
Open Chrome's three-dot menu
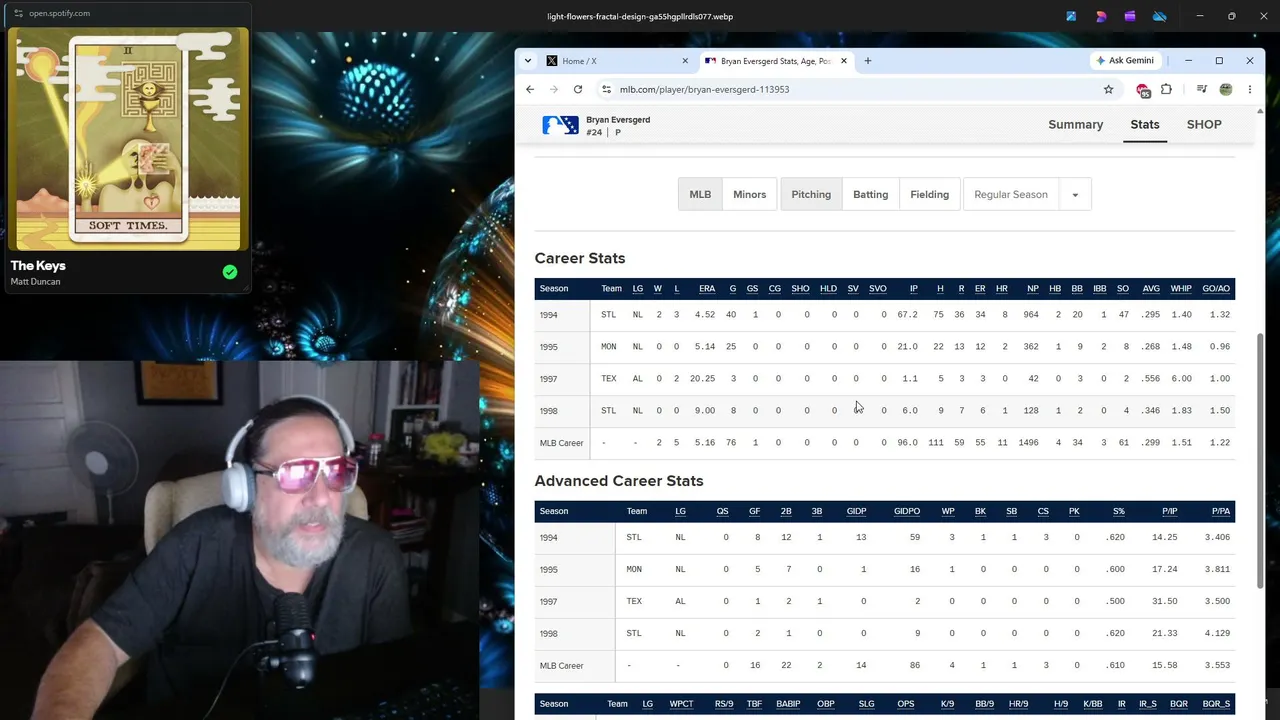click(x=1249, y=89)
